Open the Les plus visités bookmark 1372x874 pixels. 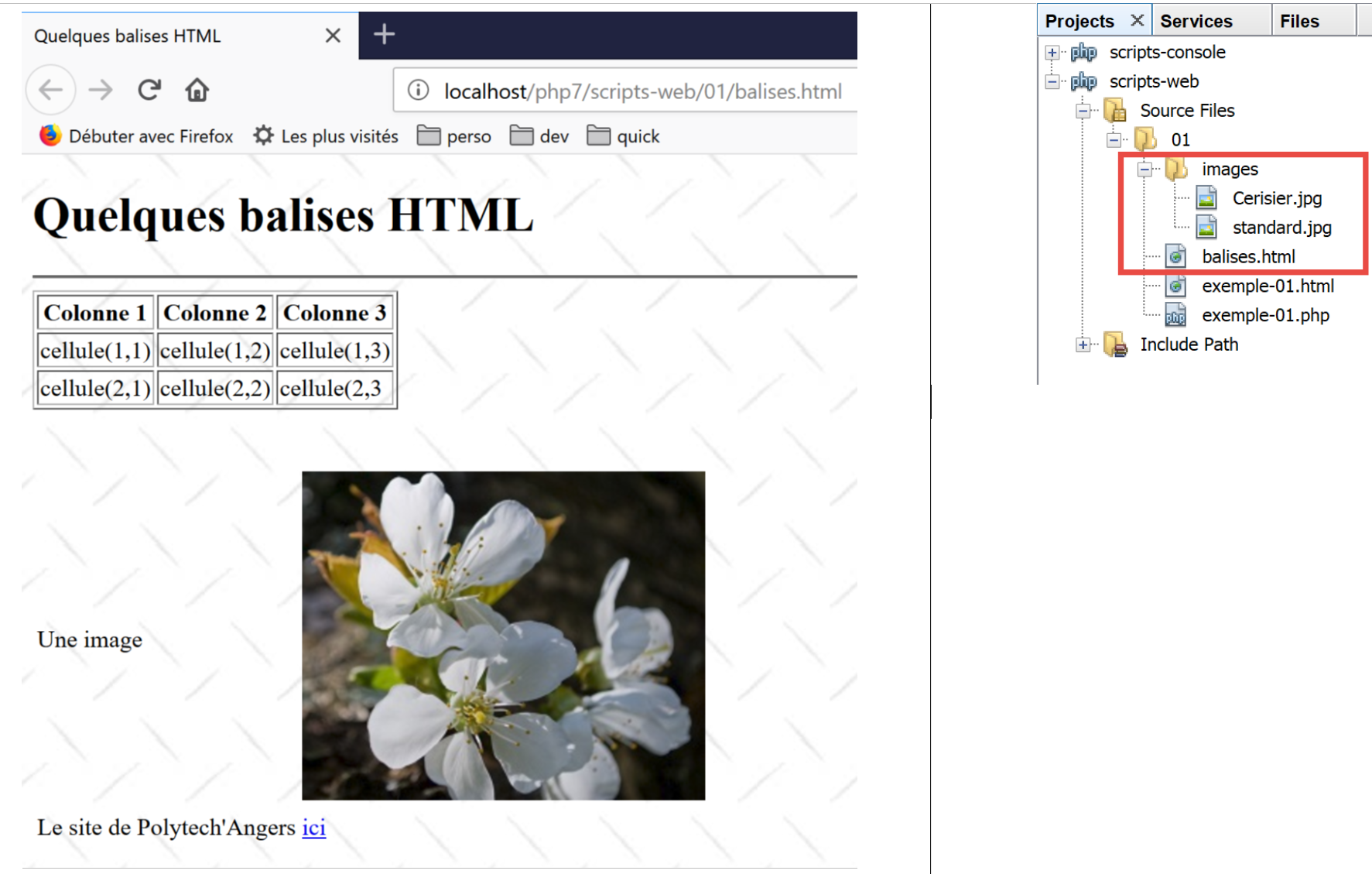pos(326,136)
